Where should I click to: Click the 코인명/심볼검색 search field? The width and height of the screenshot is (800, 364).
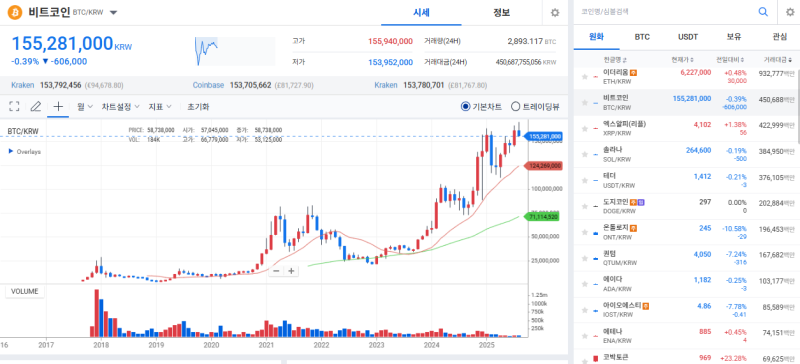(x=663, y=12)
